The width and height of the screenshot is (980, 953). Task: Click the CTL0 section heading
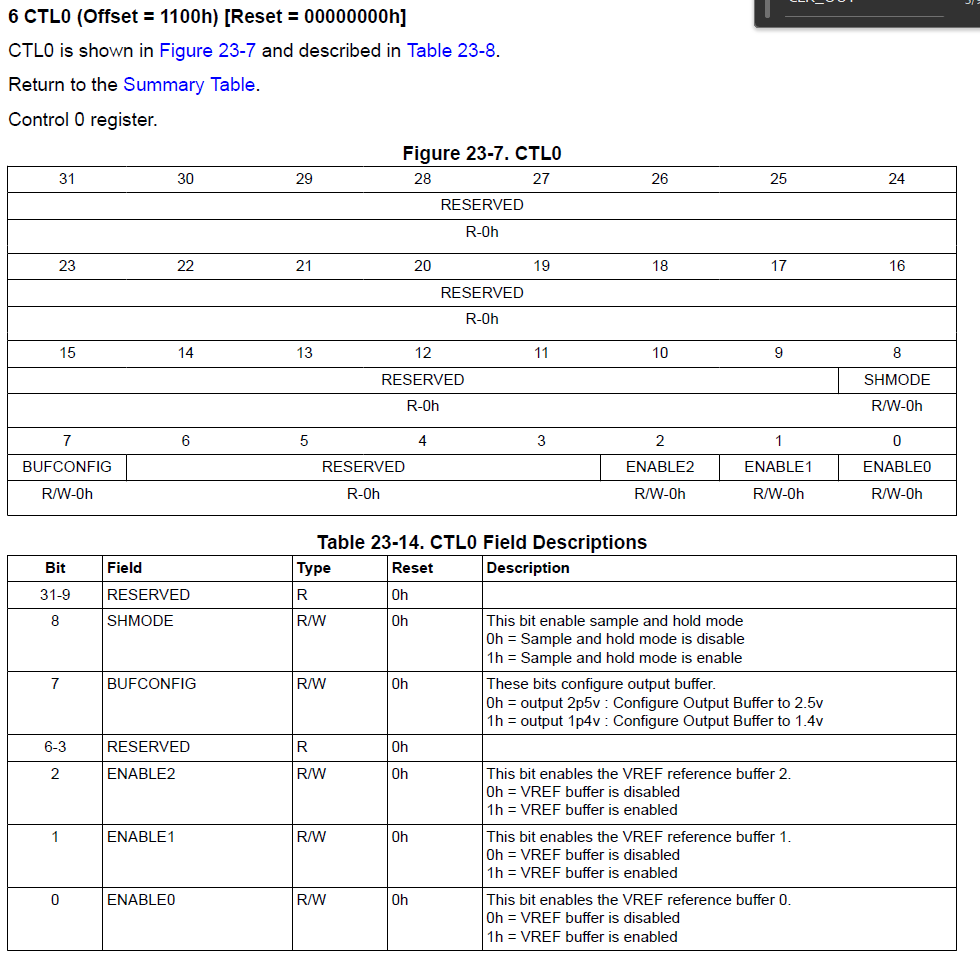click(x=207, y=16)
